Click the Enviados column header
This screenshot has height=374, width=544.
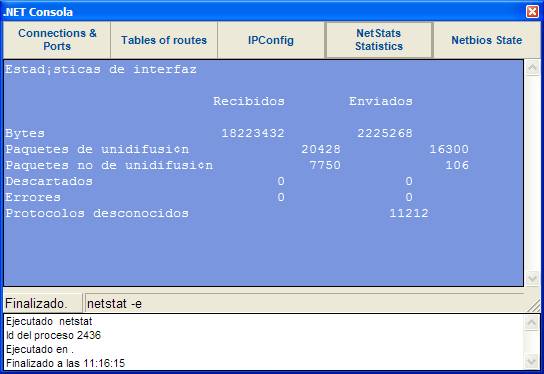381,101
